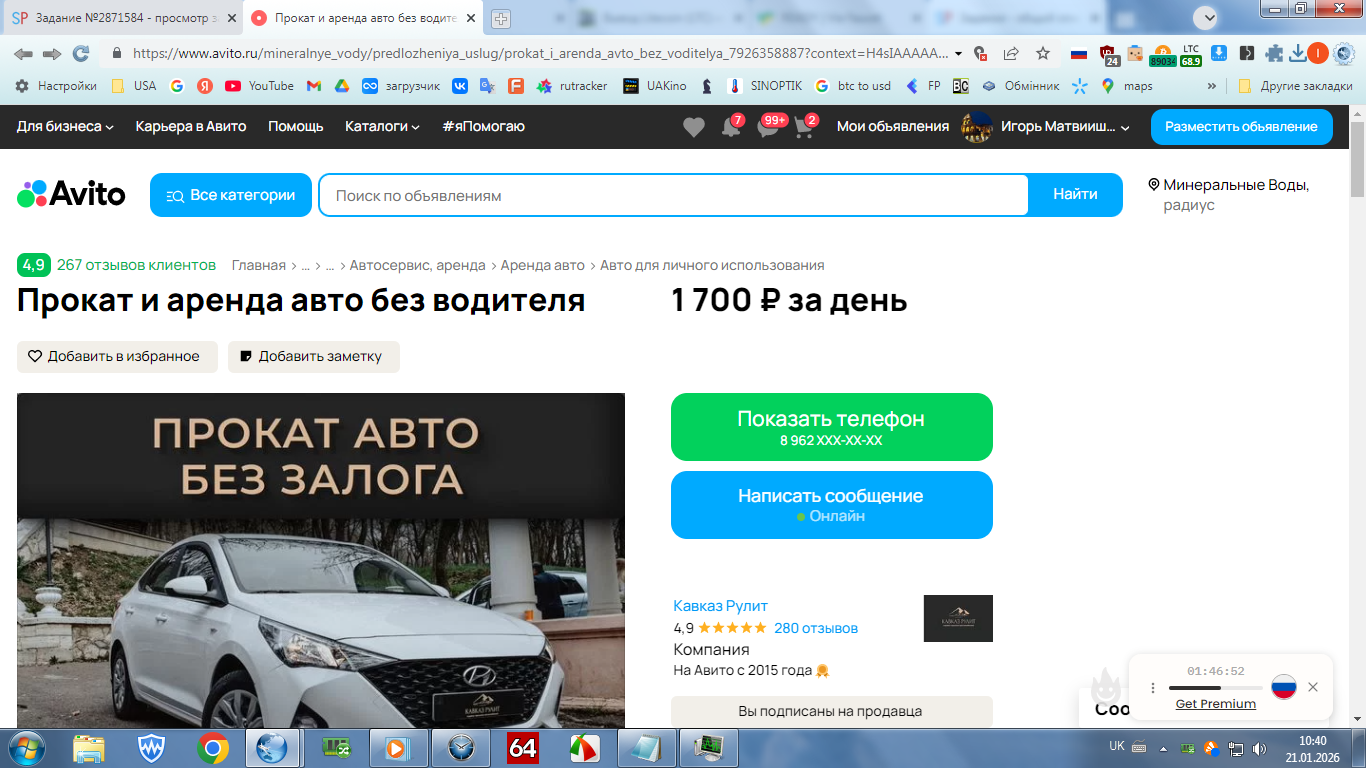Click Показать телефон button
Screen dimensions: 1366x768
[x=832, y=427]
